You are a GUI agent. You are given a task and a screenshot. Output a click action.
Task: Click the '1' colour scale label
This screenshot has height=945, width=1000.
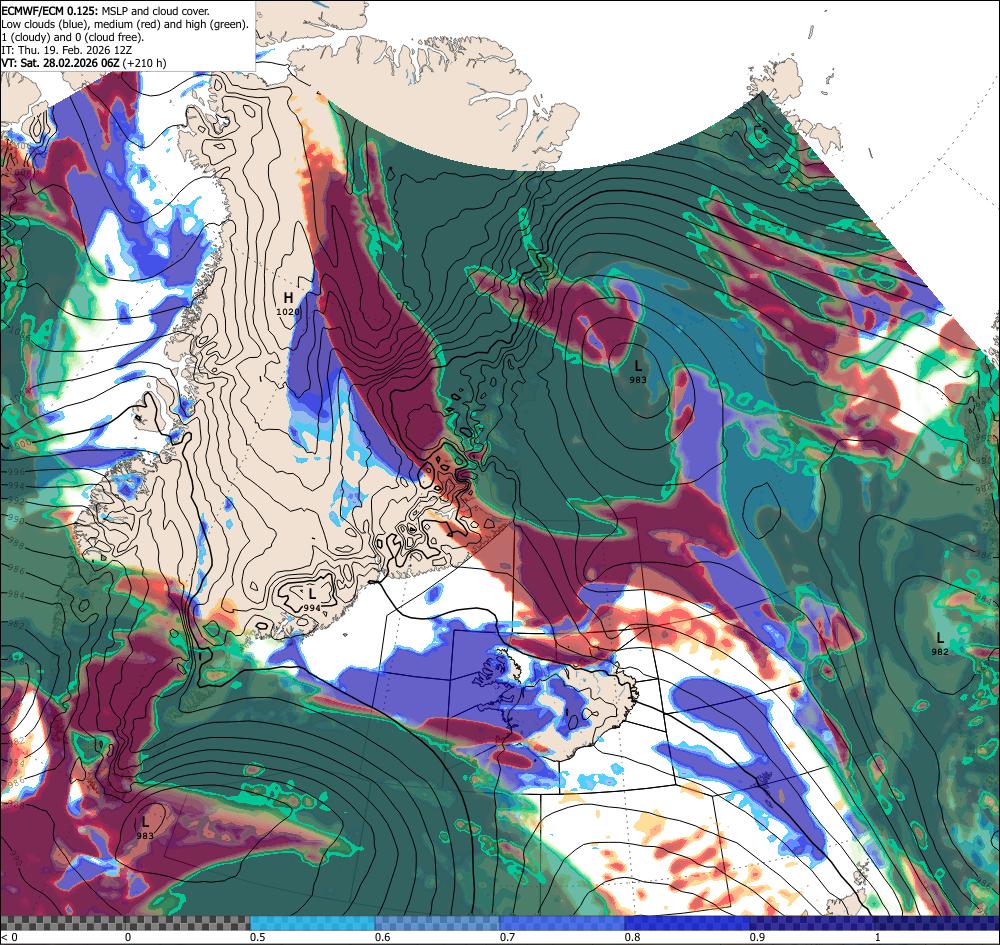click(x=878, y=937)
